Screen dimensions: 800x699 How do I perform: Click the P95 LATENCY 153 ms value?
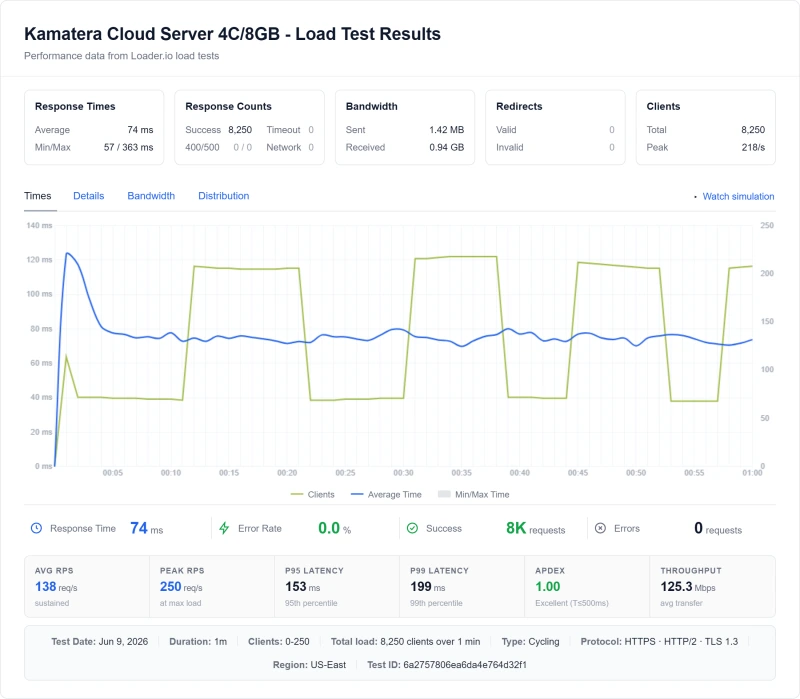pos(303,587)
